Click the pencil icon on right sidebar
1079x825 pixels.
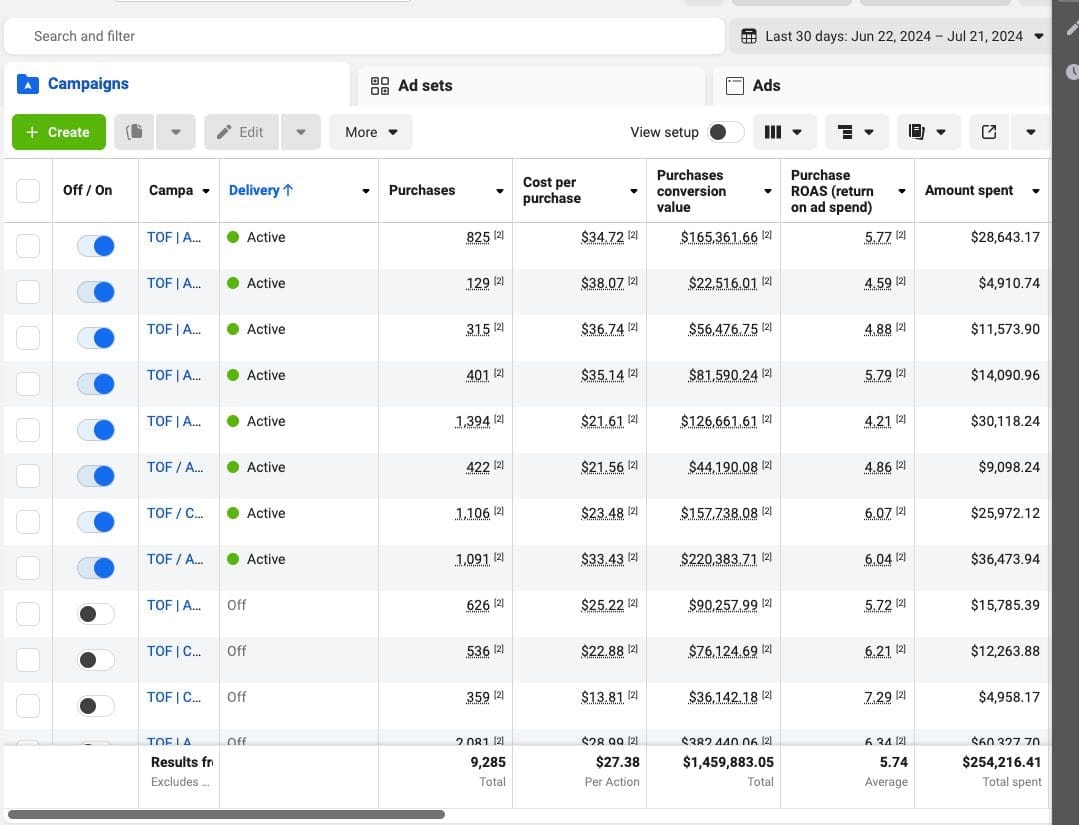point(1071,28)
